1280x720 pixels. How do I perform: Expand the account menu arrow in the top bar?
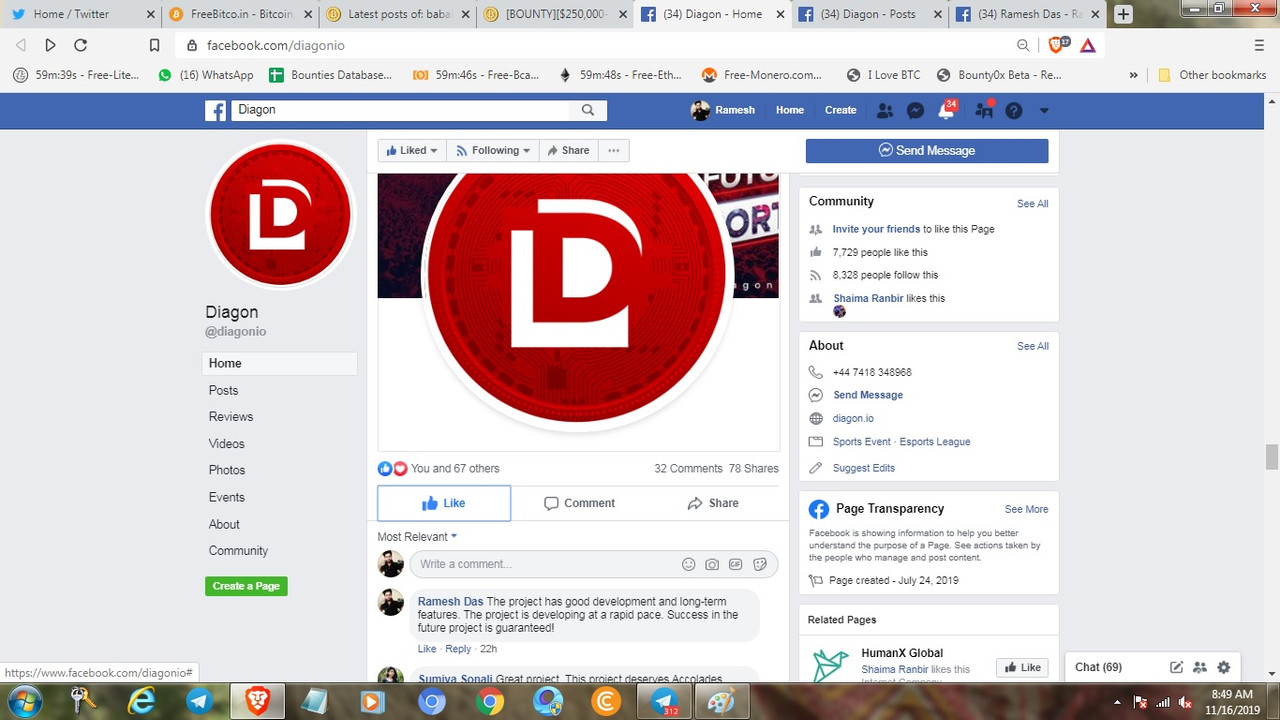tap(1044, 110)
